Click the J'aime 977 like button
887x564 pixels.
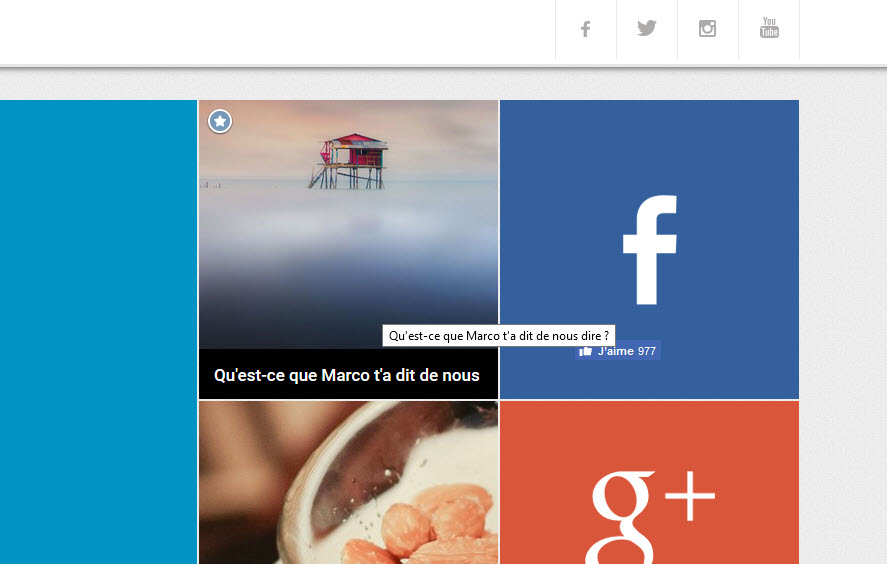(x=618, y=351)
